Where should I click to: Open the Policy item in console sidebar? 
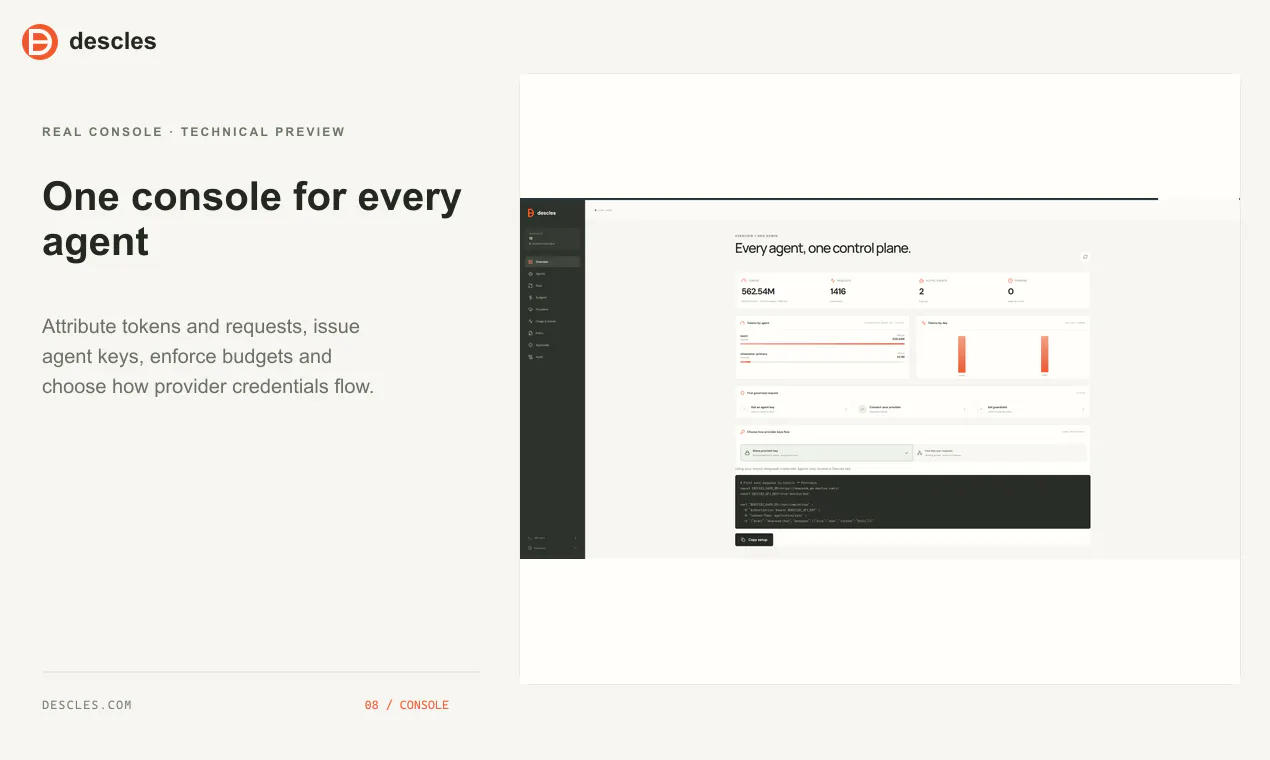[x=552, y=333]
